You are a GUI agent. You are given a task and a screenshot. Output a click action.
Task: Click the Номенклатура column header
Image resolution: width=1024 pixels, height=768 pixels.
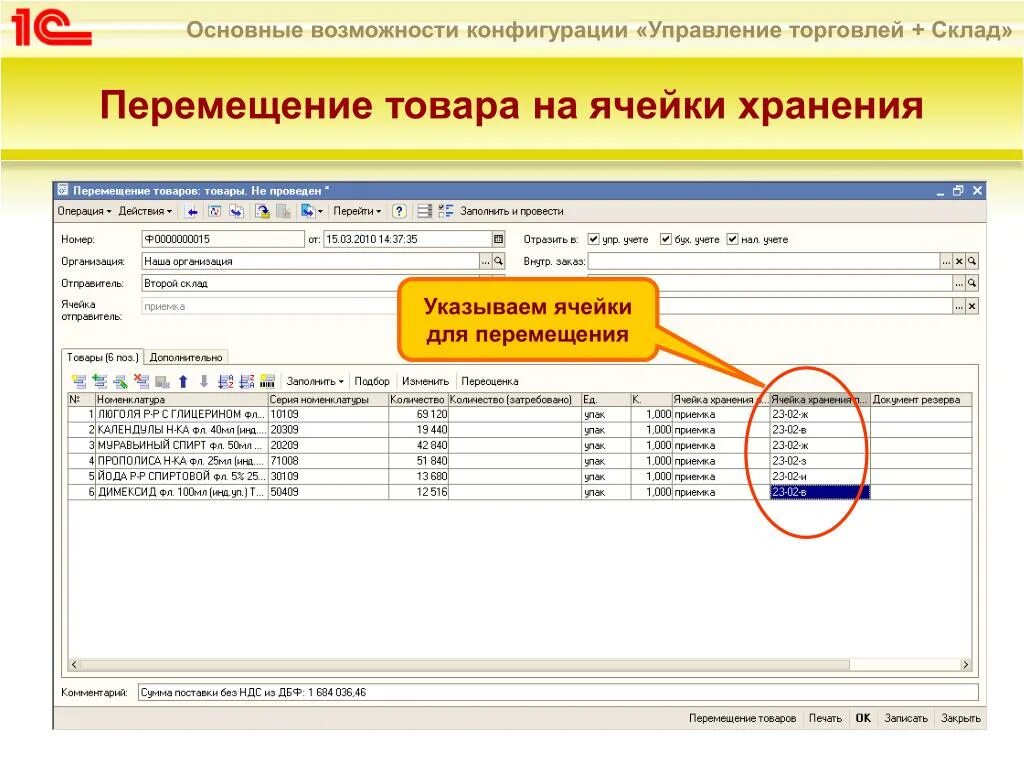click(181, 399)
